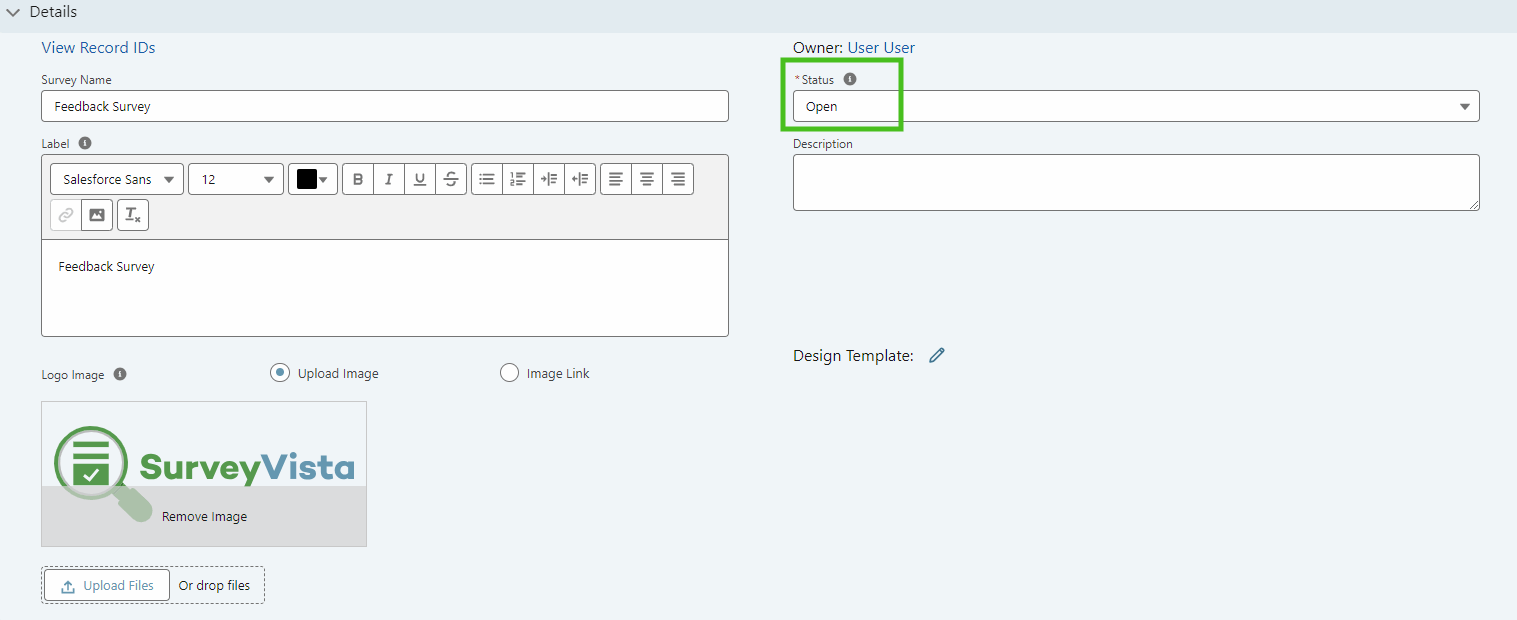This screenshot has height=620, width=1517.
Task: Apply strikethrough formatting to the label
Action: click(x=451, y=179)
